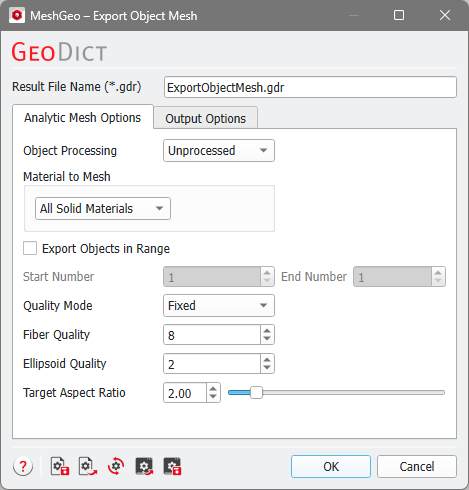
Task: Decrease Ellipsoid Quality with down arrow
Action: pyautogui.click(x=267, y=368)
